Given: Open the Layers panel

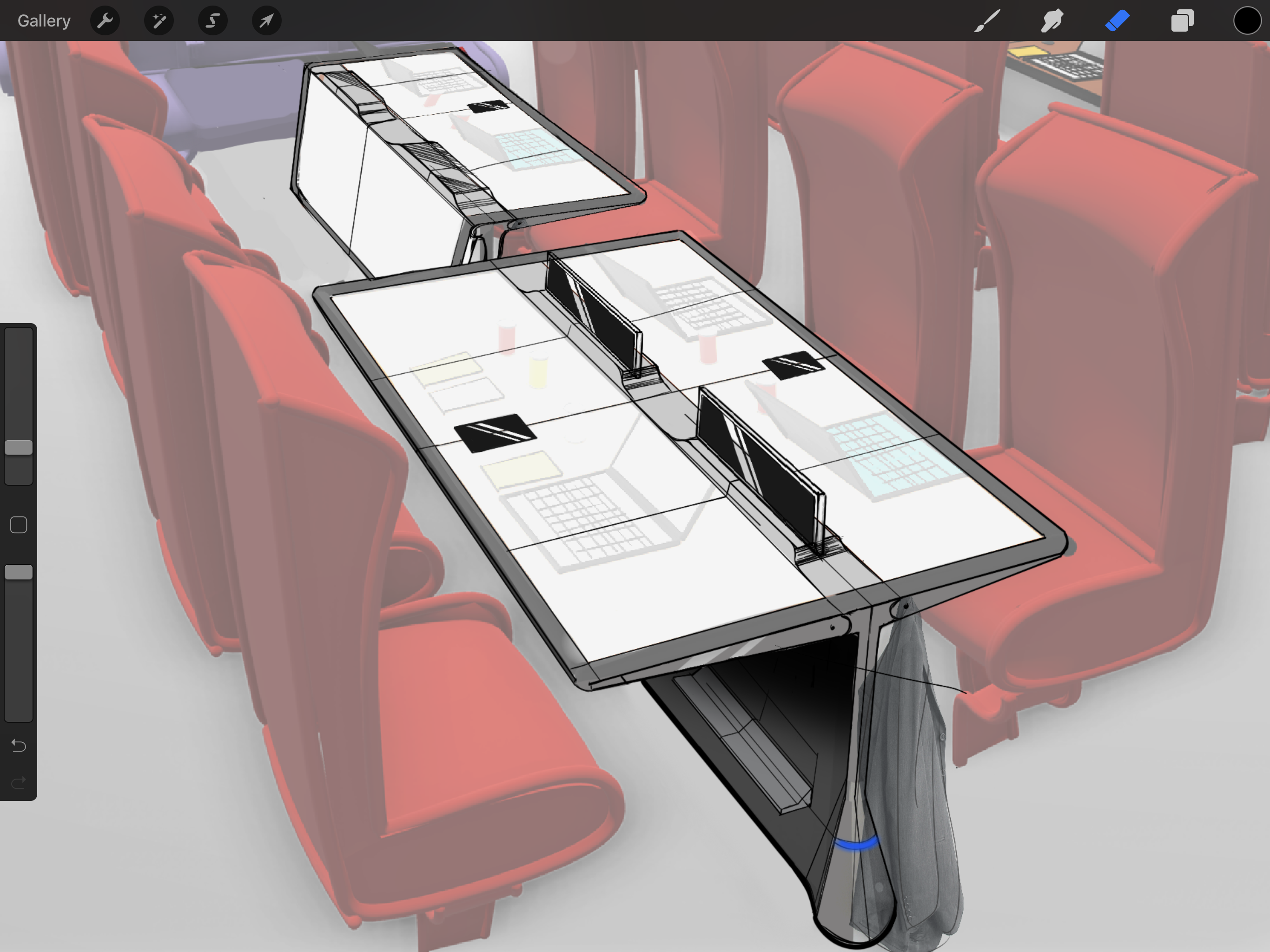Looking at the screenshot, I should tap(1182, 20).
